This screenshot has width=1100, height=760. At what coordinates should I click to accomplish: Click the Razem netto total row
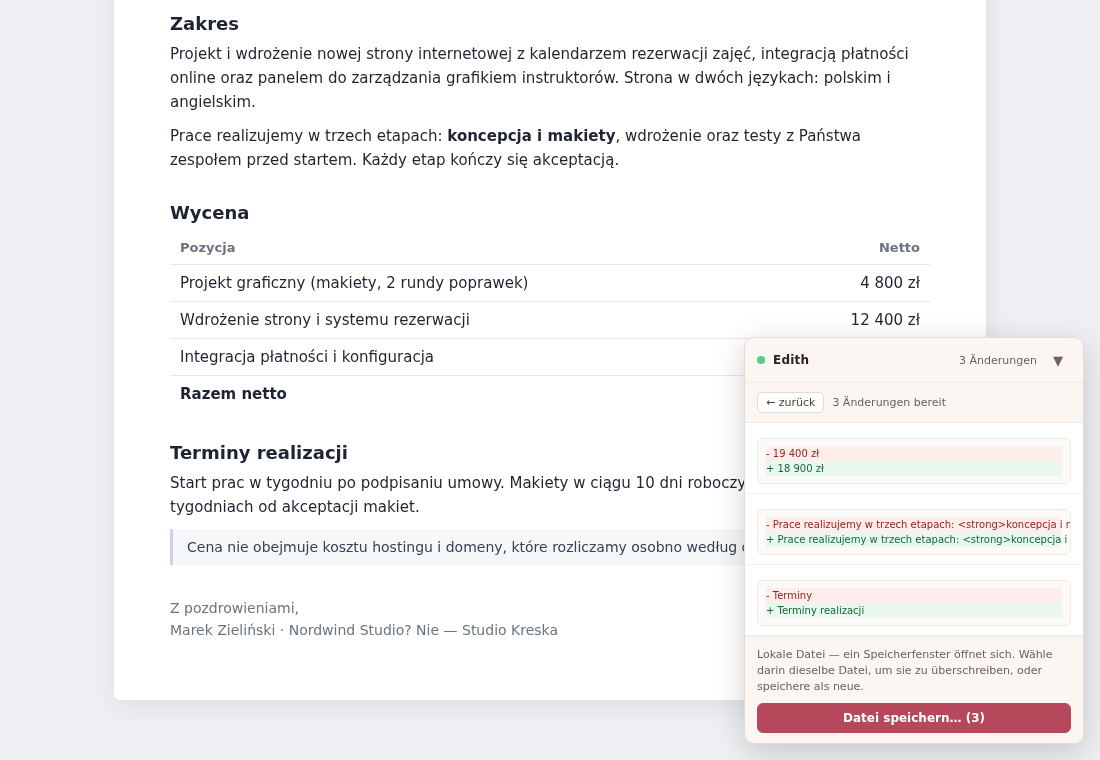pos(457,394)
